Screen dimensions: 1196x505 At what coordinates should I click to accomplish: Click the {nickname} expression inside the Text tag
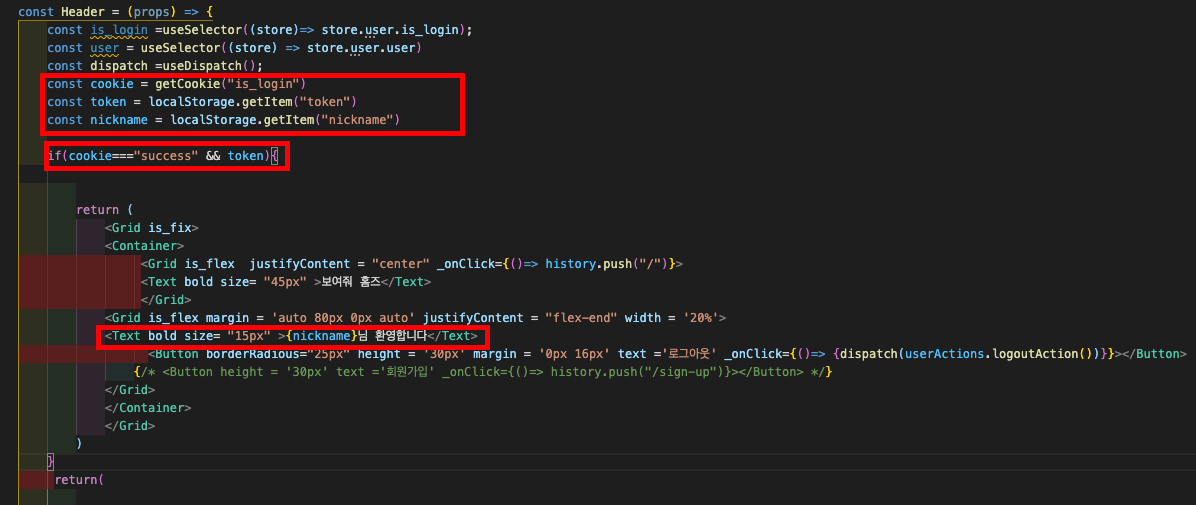(322, 336)
